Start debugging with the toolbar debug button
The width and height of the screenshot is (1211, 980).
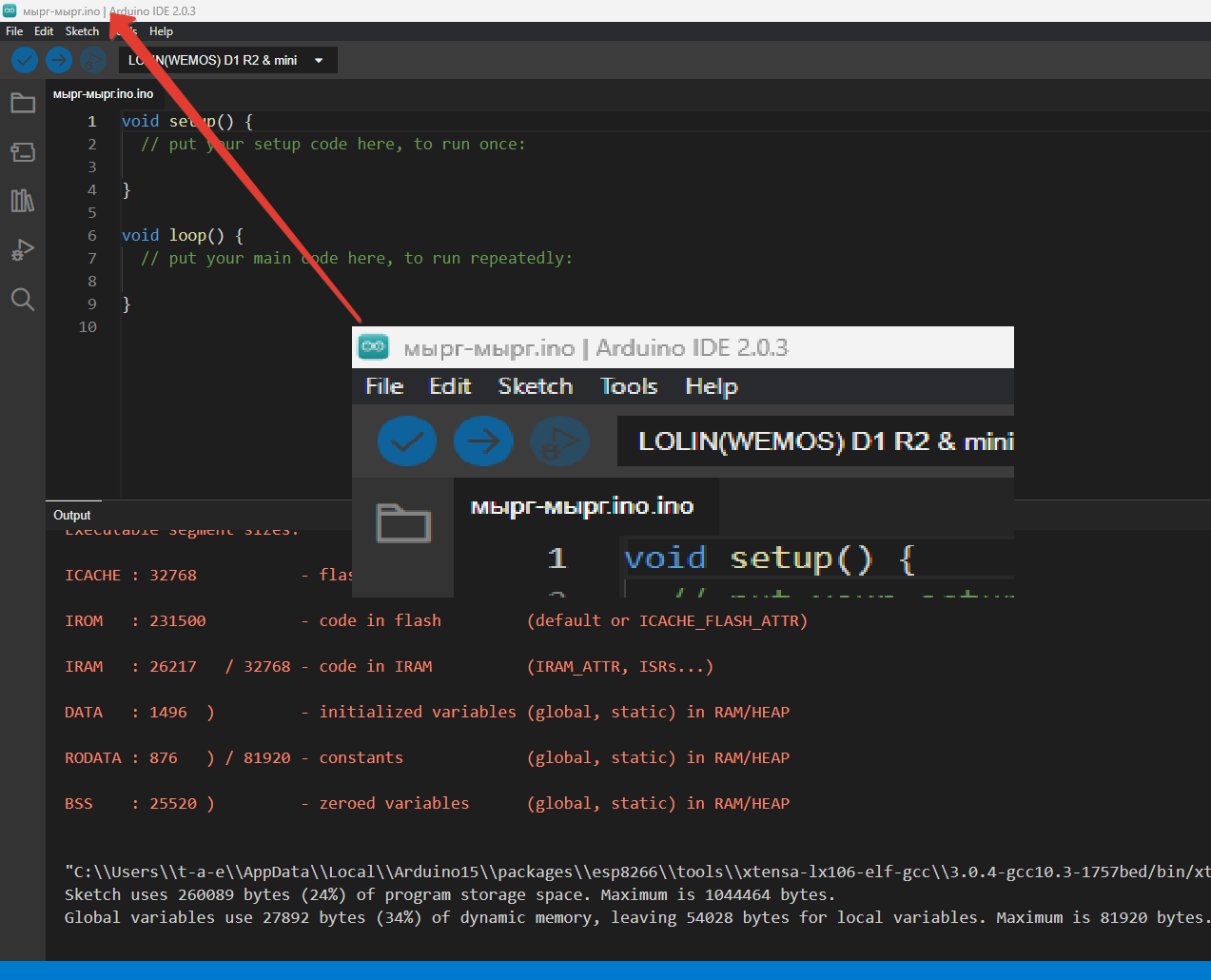(92, 60)
